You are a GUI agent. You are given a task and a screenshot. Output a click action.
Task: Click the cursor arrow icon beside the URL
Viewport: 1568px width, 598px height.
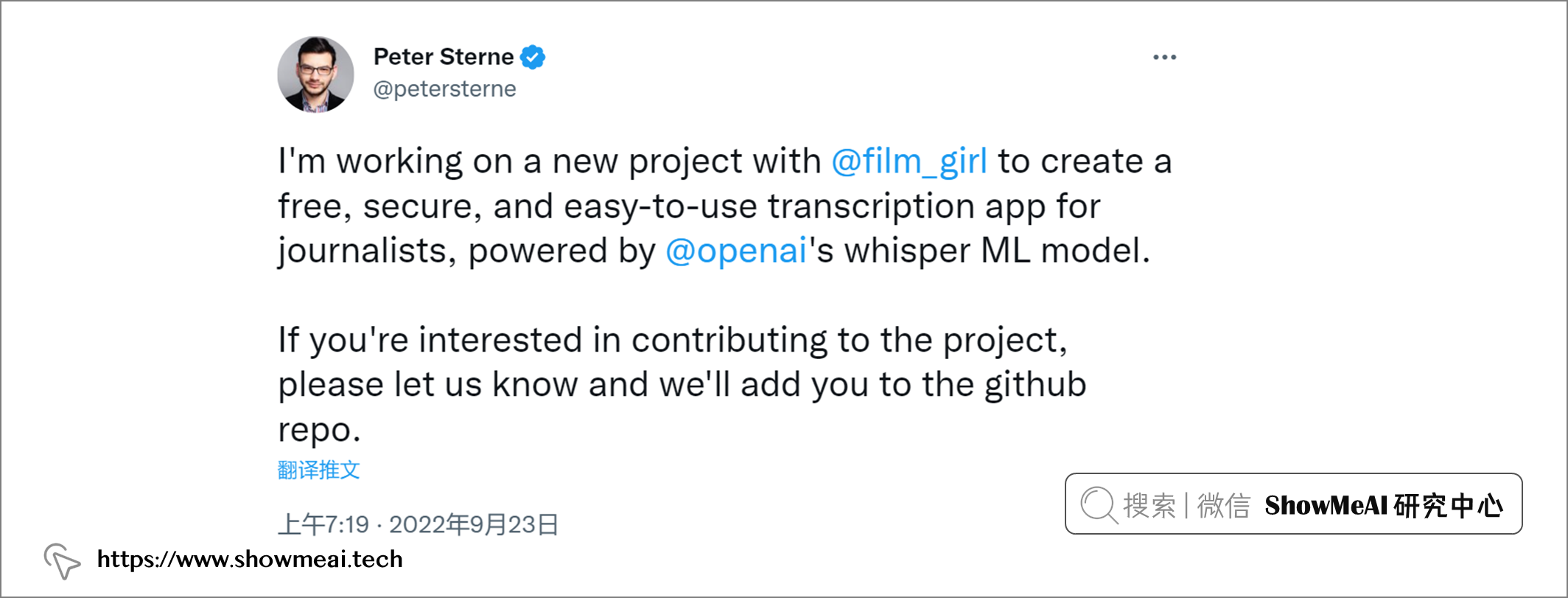[x=62, y=560]
